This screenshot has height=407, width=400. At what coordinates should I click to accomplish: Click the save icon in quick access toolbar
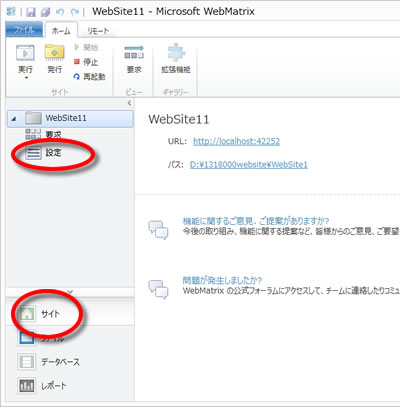[x=31, y=12]
